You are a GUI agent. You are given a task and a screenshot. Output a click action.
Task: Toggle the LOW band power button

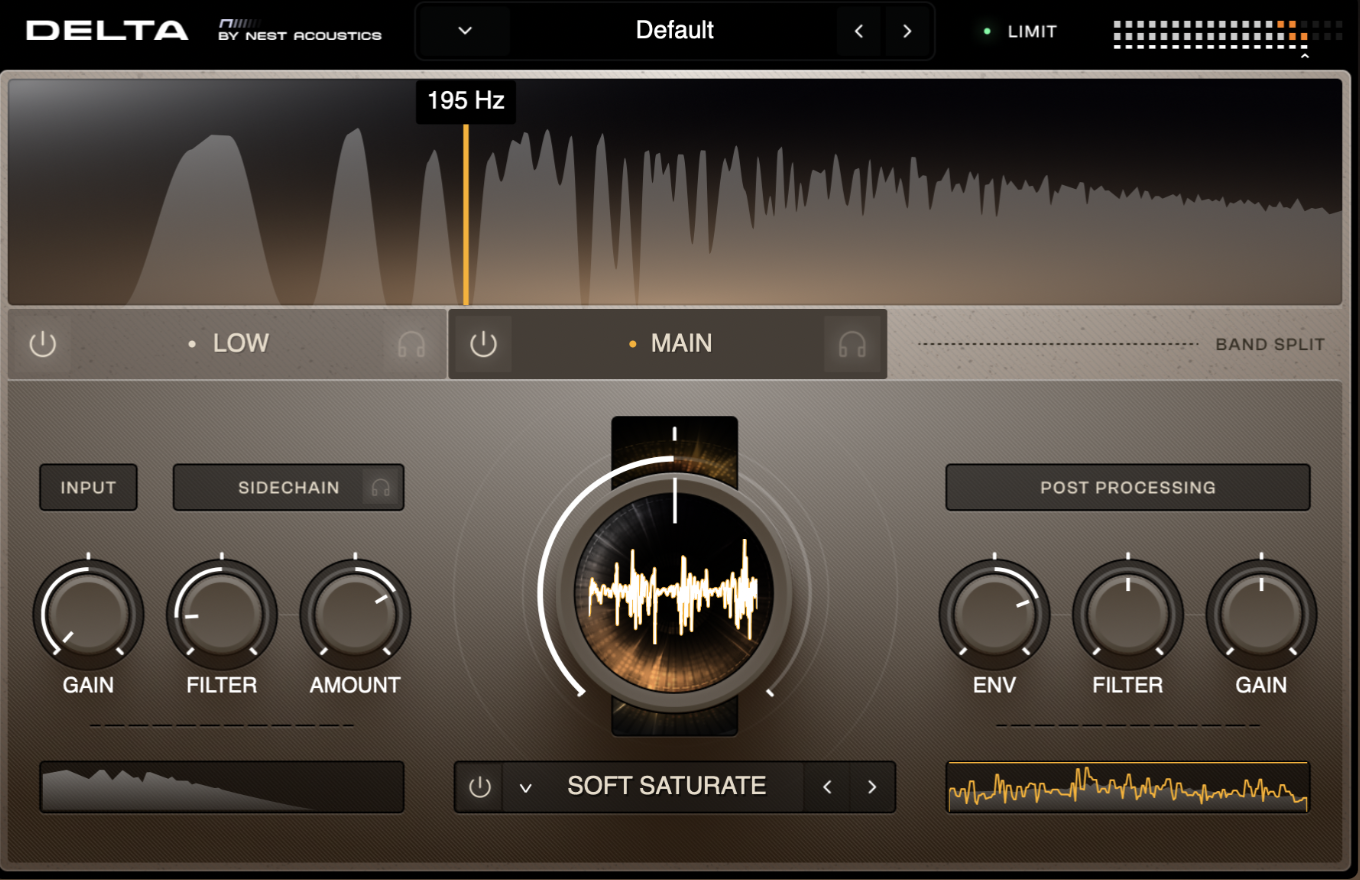pos(42,344)
